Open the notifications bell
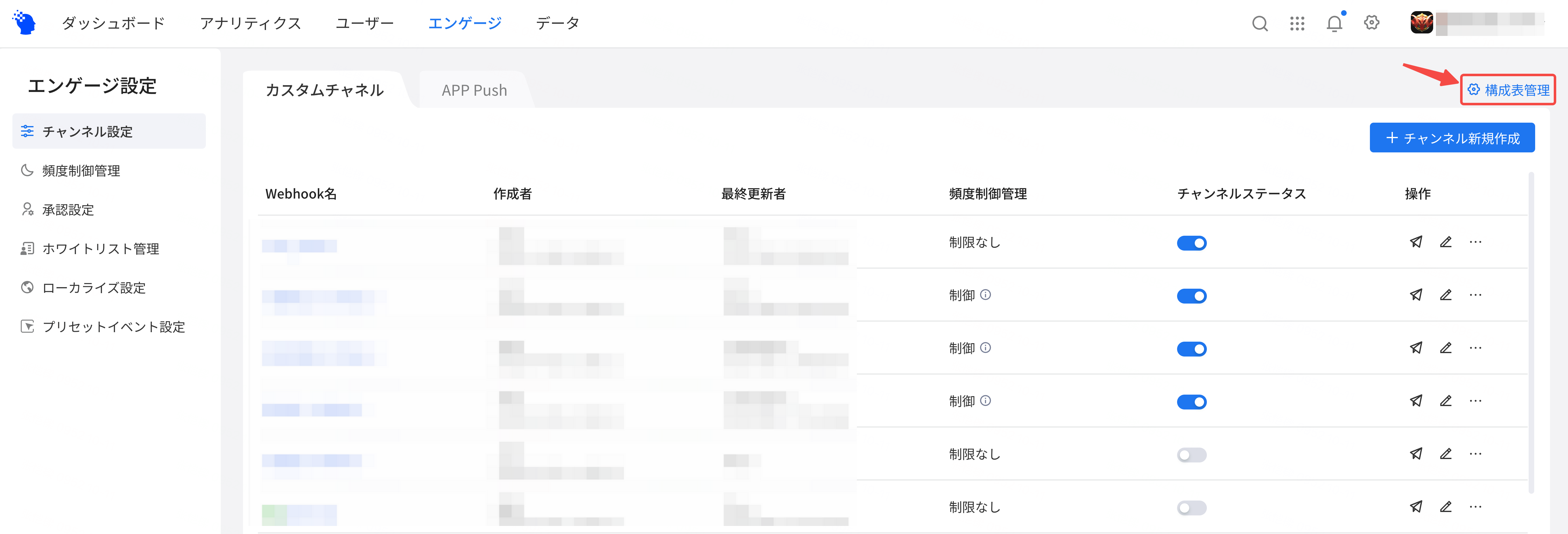Image resolution: width=1568 pixels, height=534 pixels. tap(1334, 23)
